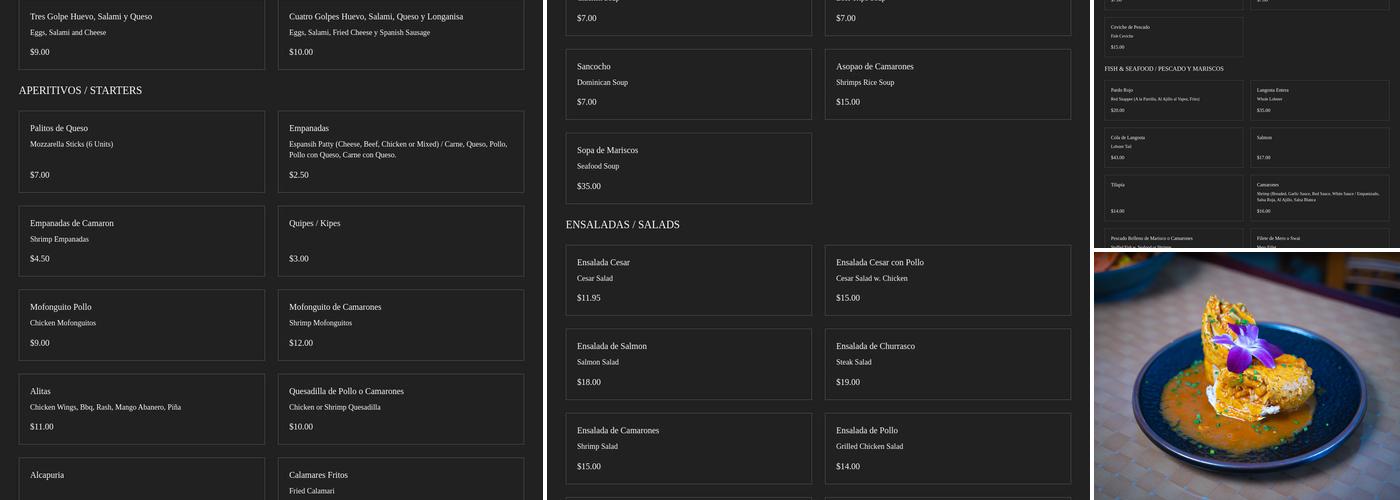This screenshot has height=500, width=1400.
Task: Open the Ensalada de Churrasco item
Action: [947, 364]
